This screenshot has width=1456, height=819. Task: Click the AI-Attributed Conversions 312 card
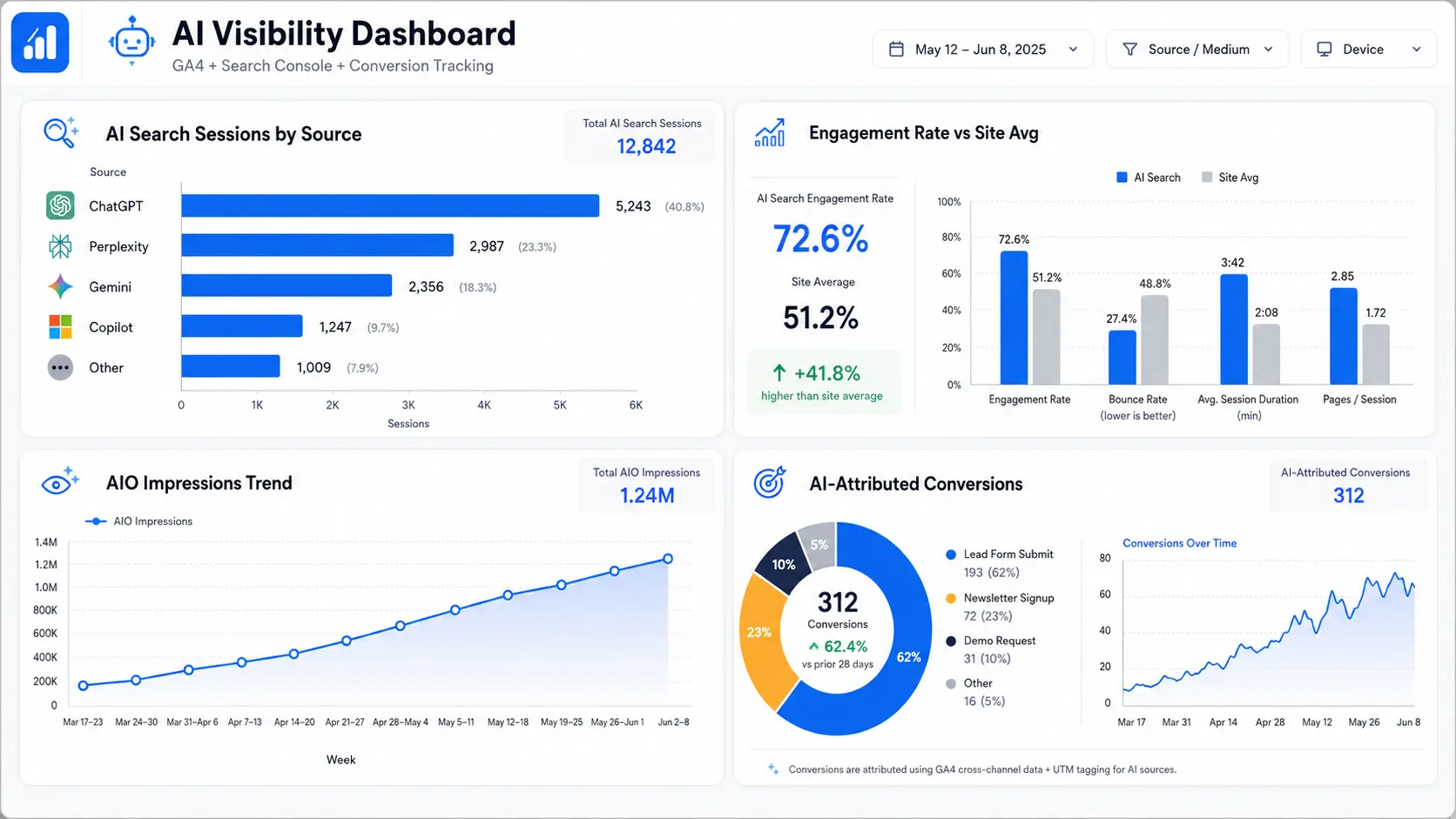point(1348,485)
